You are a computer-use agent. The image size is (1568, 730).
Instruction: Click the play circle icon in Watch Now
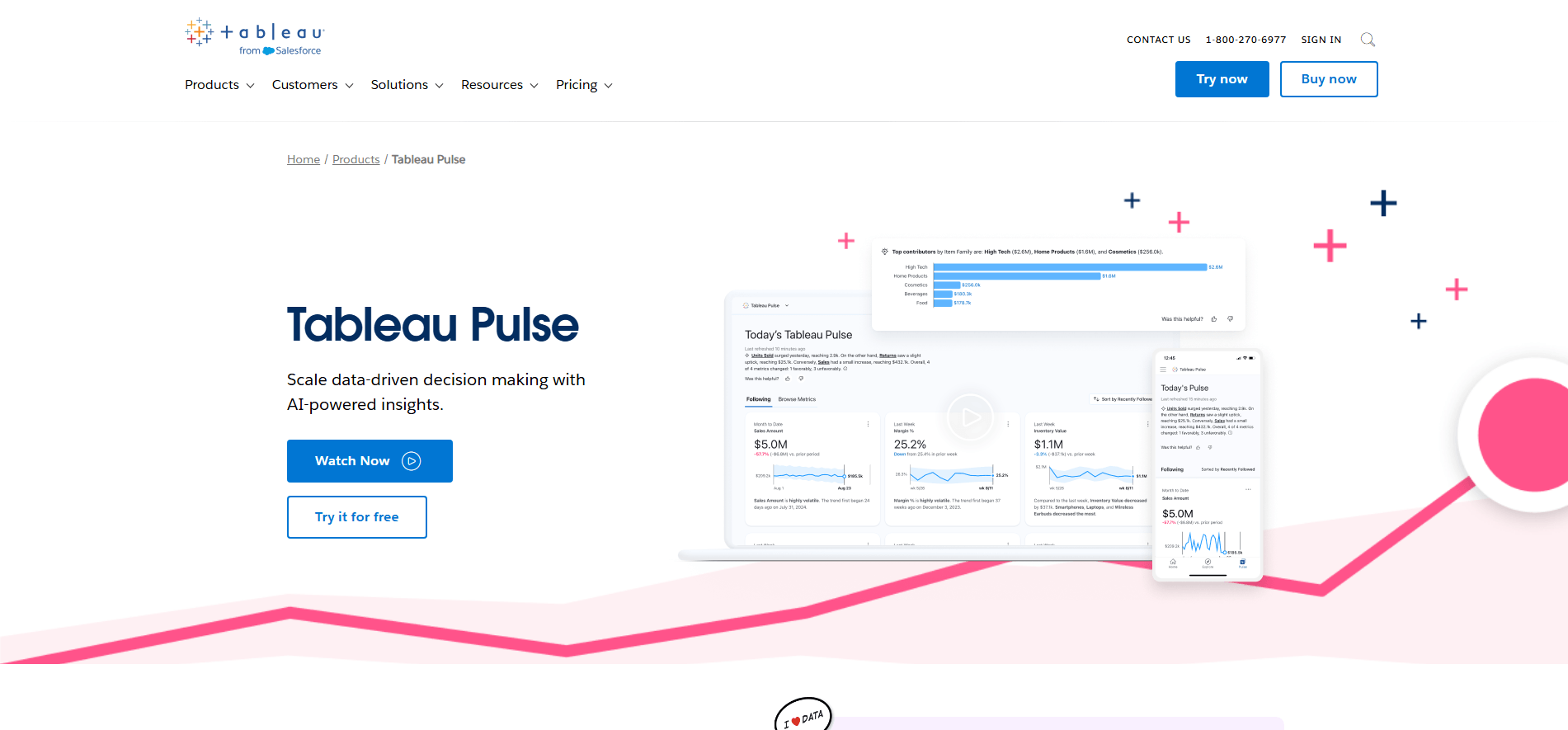tap(411, 461)
